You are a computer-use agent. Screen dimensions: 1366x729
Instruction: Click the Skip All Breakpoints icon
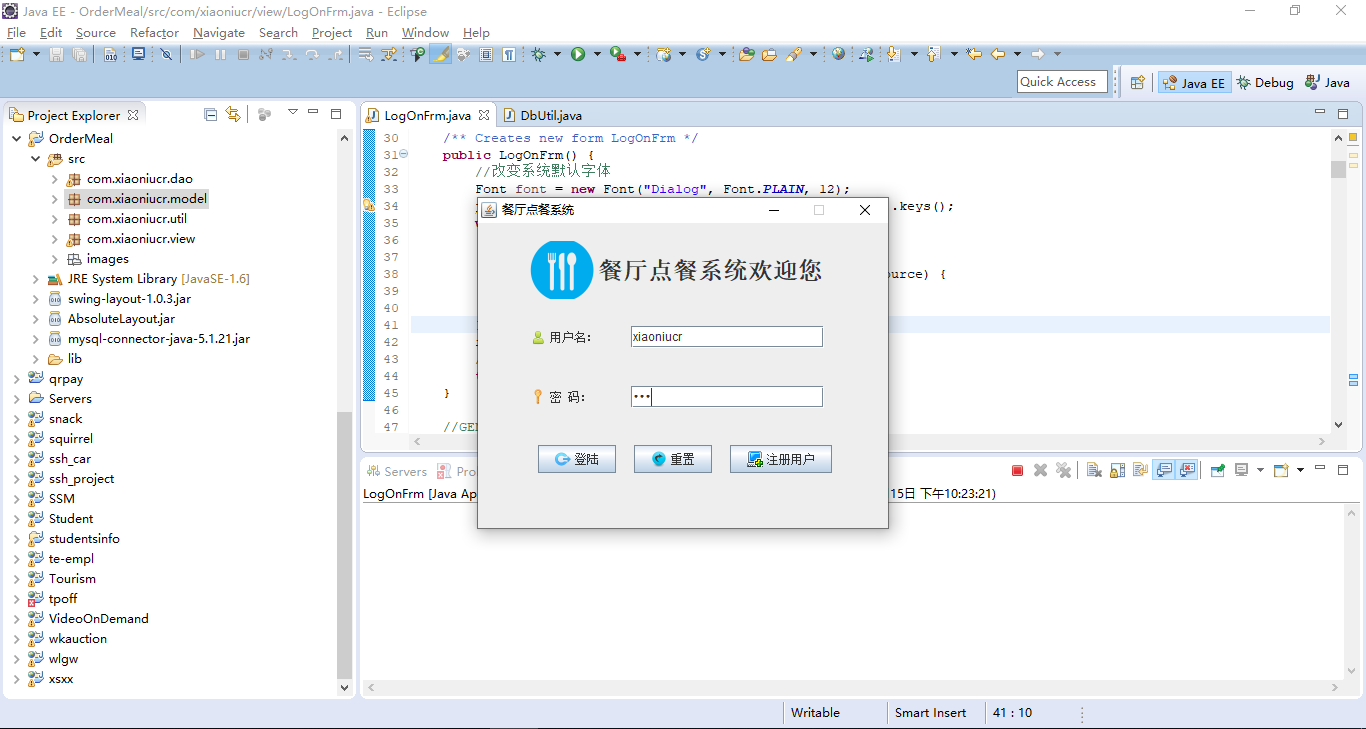pos(166,54)
